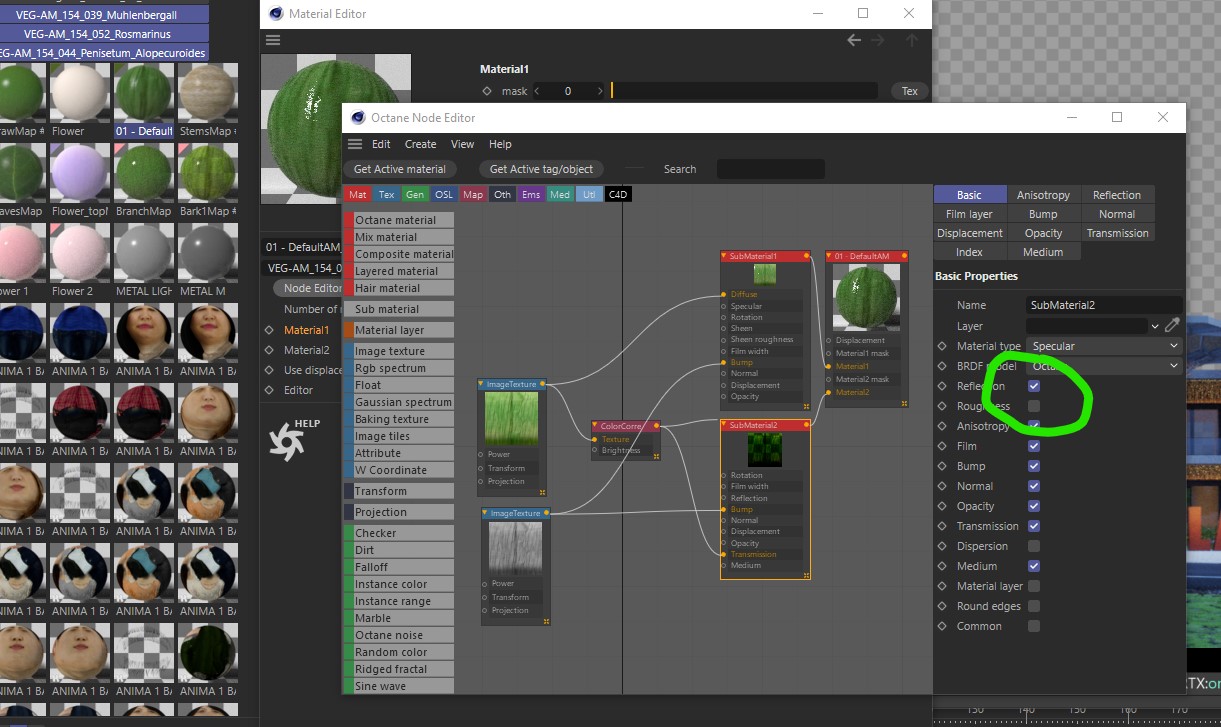Open the Material type dropdown
The width and height of the screenshot is (1221, 727).
tap(1105, 346)
